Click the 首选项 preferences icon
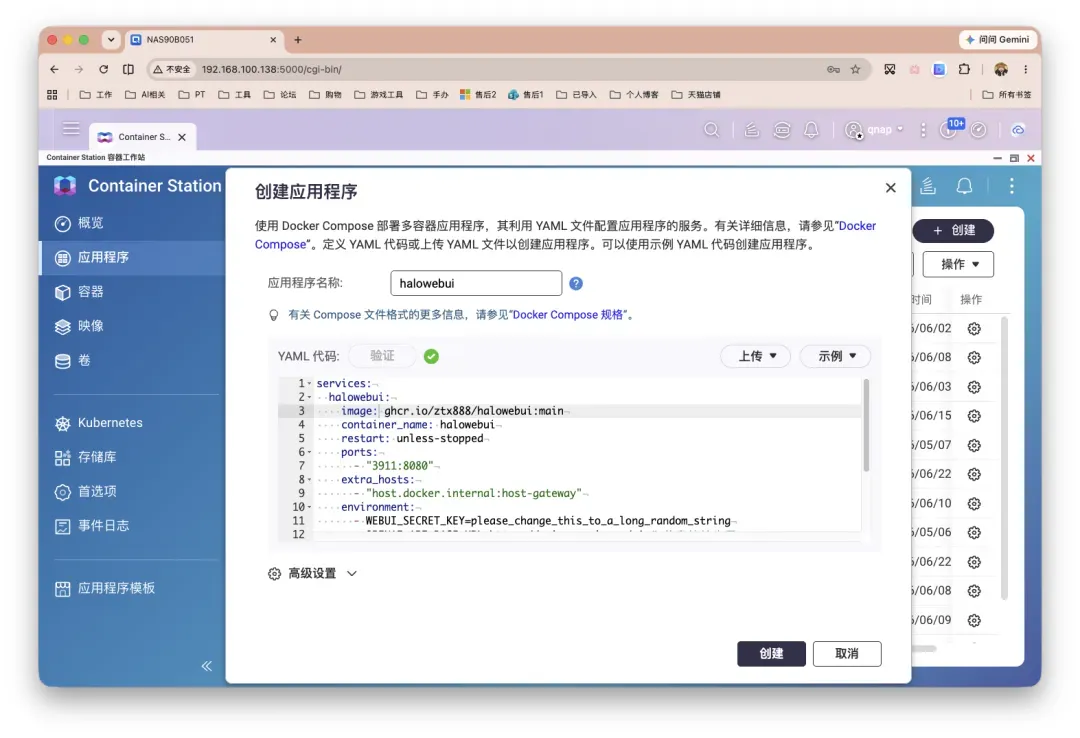 click(x=63, y=492)
